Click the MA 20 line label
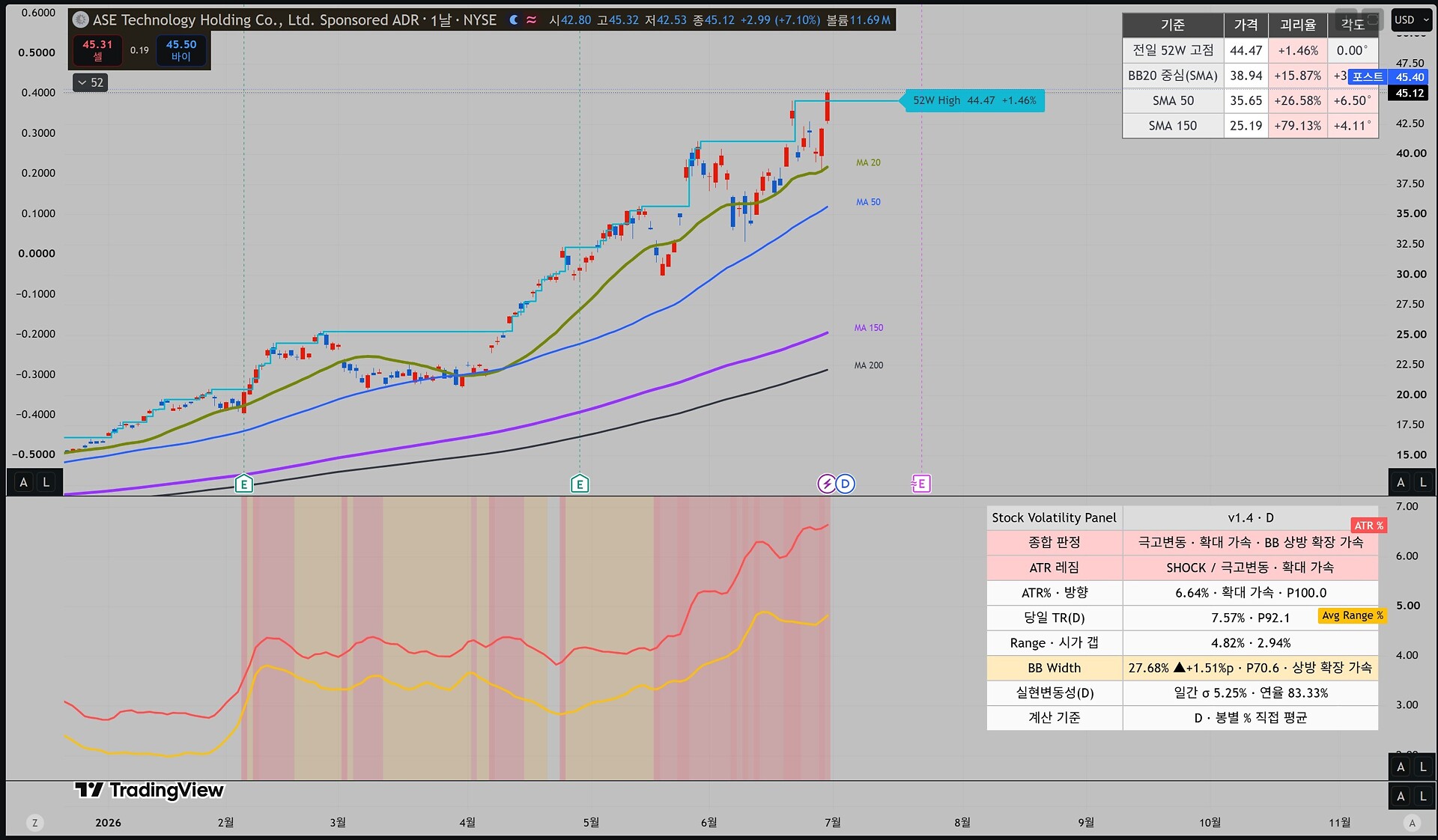Image resolution: width=1438 pixels, height=840 pixels. click(869, 162)
